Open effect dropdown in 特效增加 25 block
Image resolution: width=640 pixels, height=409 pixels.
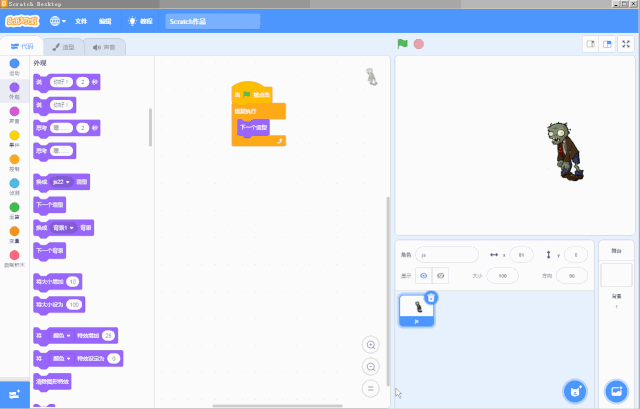pos(62,336)
